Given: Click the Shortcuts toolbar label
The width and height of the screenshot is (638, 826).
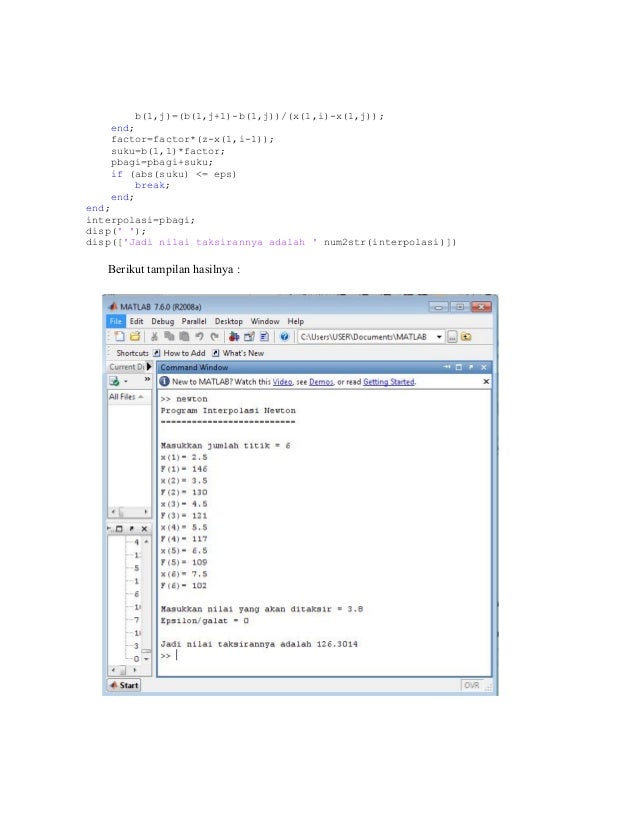Looking at the screenshot, I should (132, 353).
